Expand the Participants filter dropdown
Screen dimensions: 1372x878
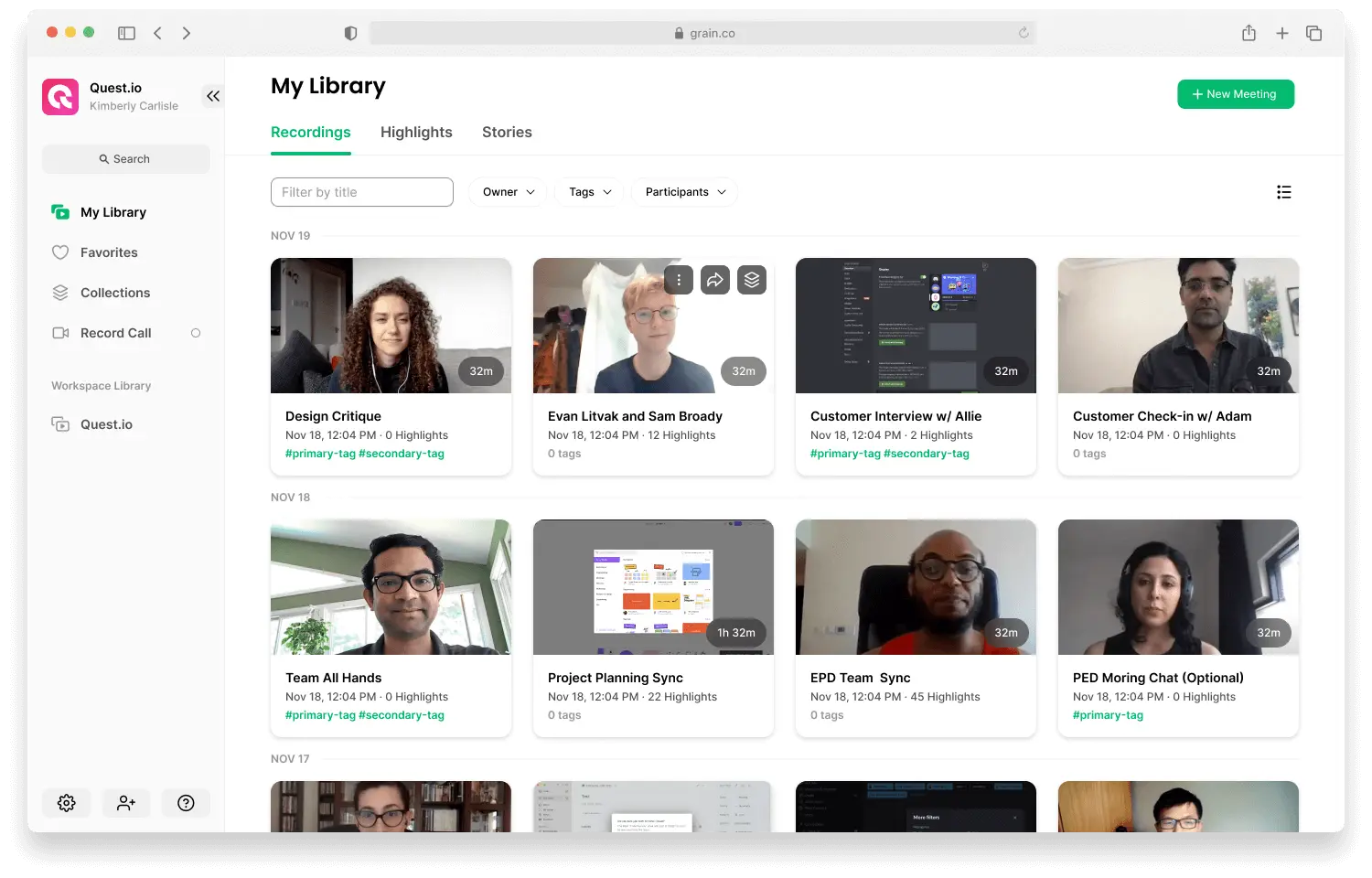(685, 192)
